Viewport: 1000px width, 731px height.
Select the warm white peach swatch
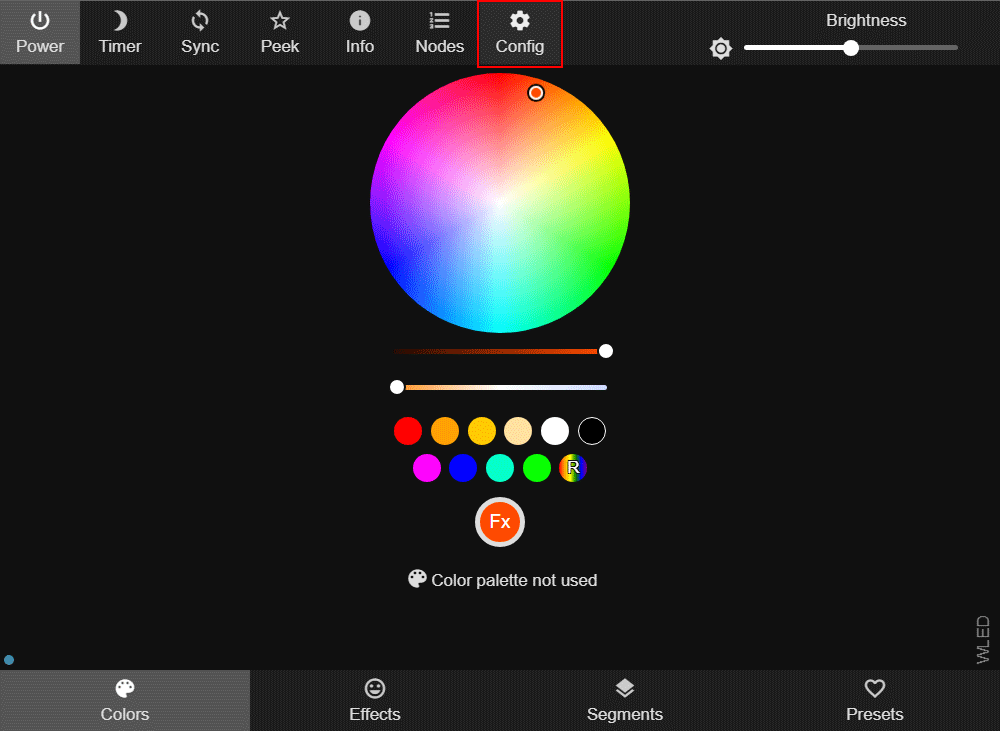coord(518,431)
